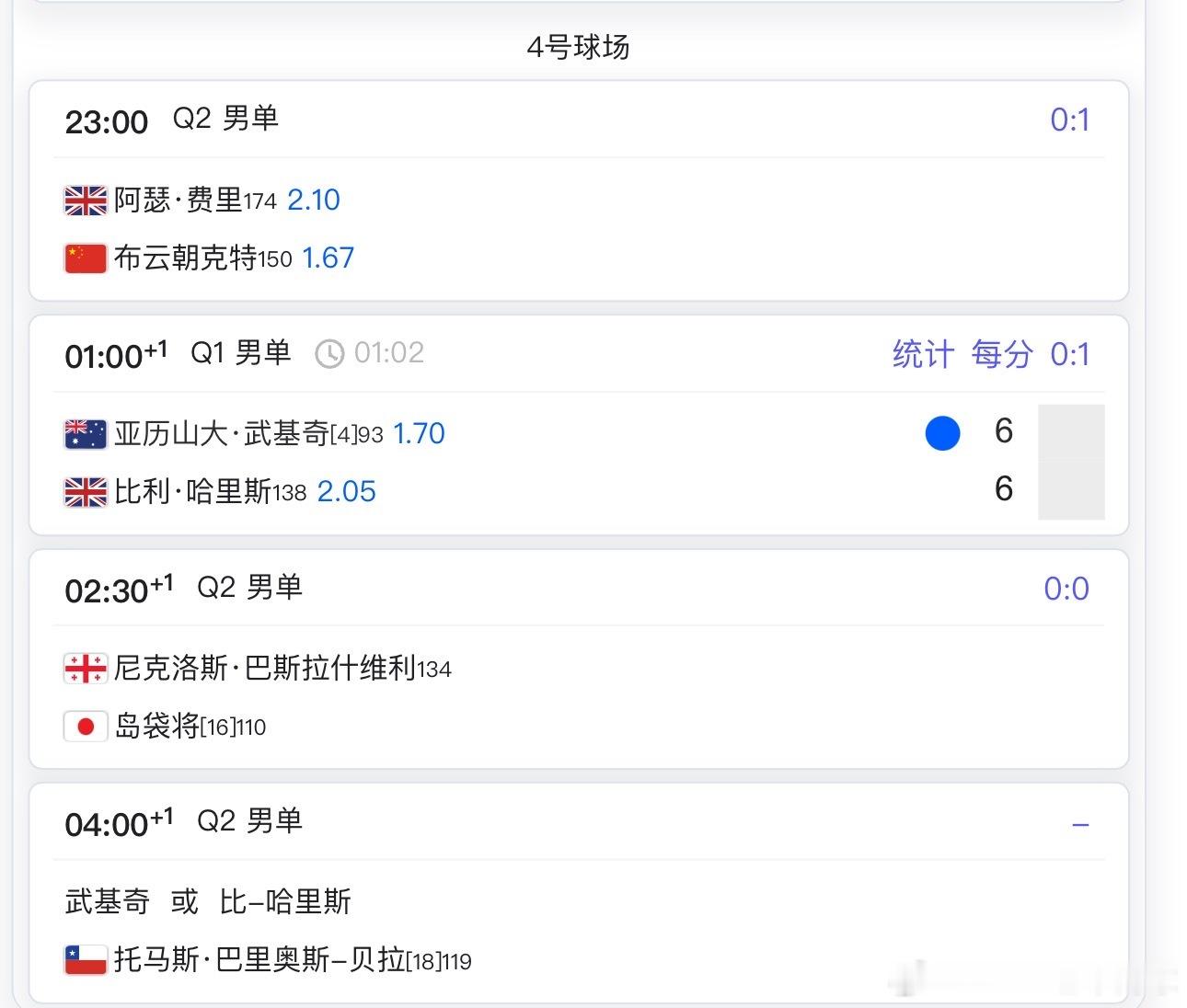Click odds 1.70 for 亚历山大·武基奇
The height and width of the screenshot is (1008, 1187).
419,433
